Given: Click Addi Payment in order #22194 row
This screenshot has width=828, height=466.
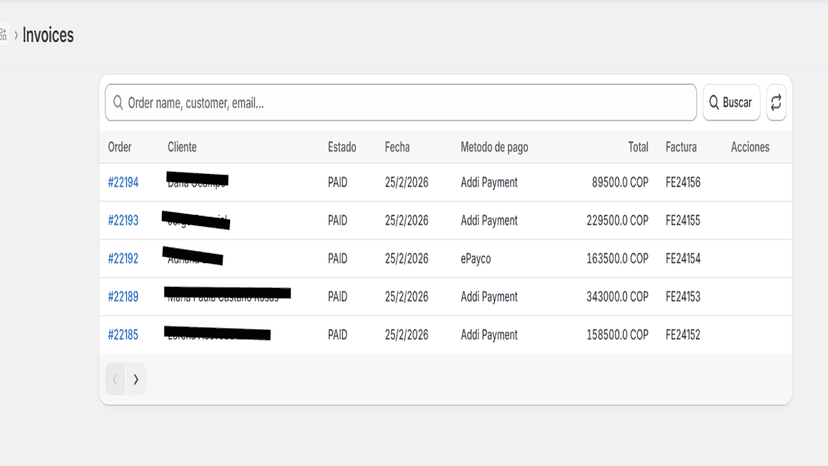Looking at the screenshot, I should pos(489,182).
